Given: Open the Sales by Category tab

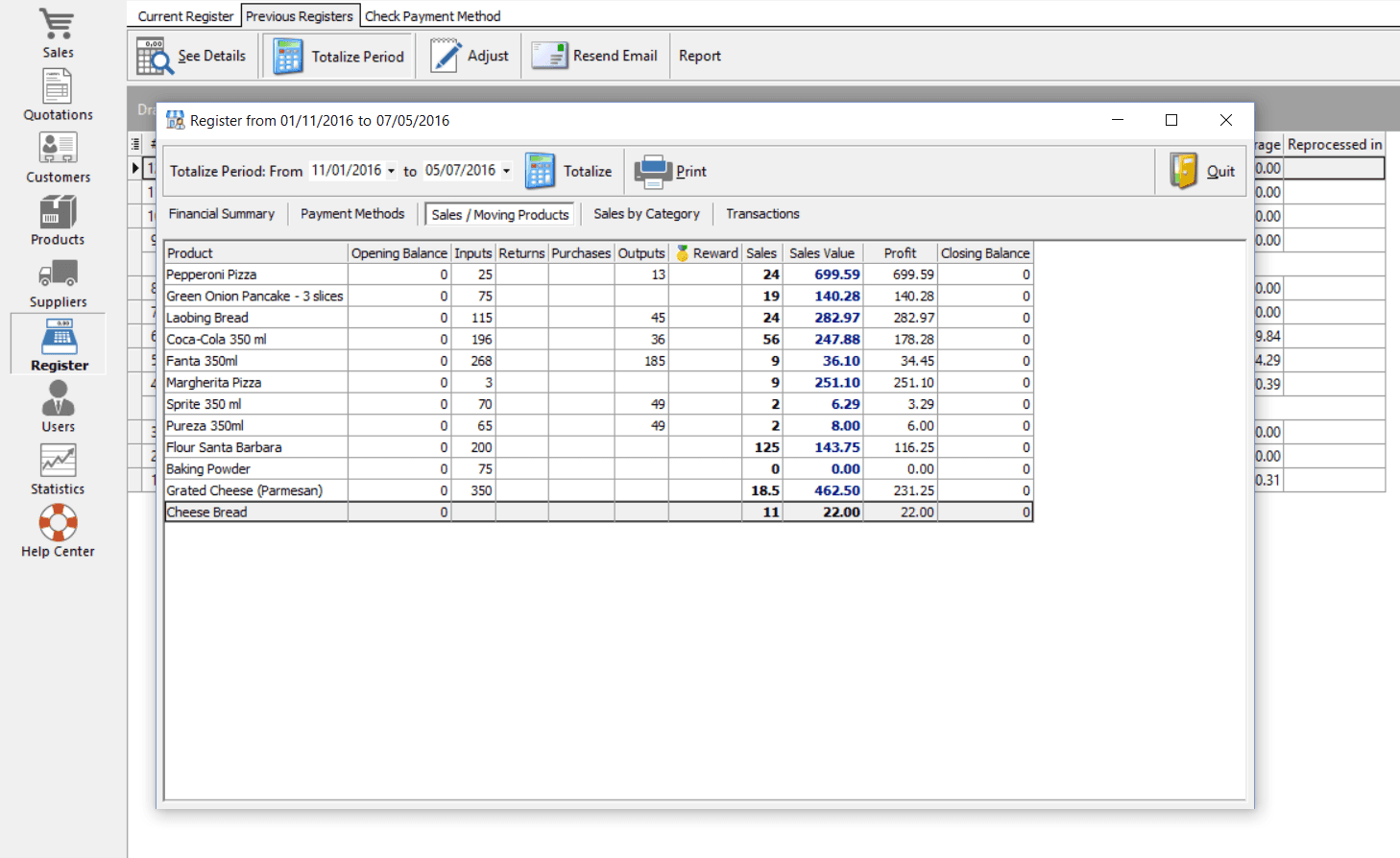Looking at the screenshot, I should pyautogui.click(x=646, y=213).
